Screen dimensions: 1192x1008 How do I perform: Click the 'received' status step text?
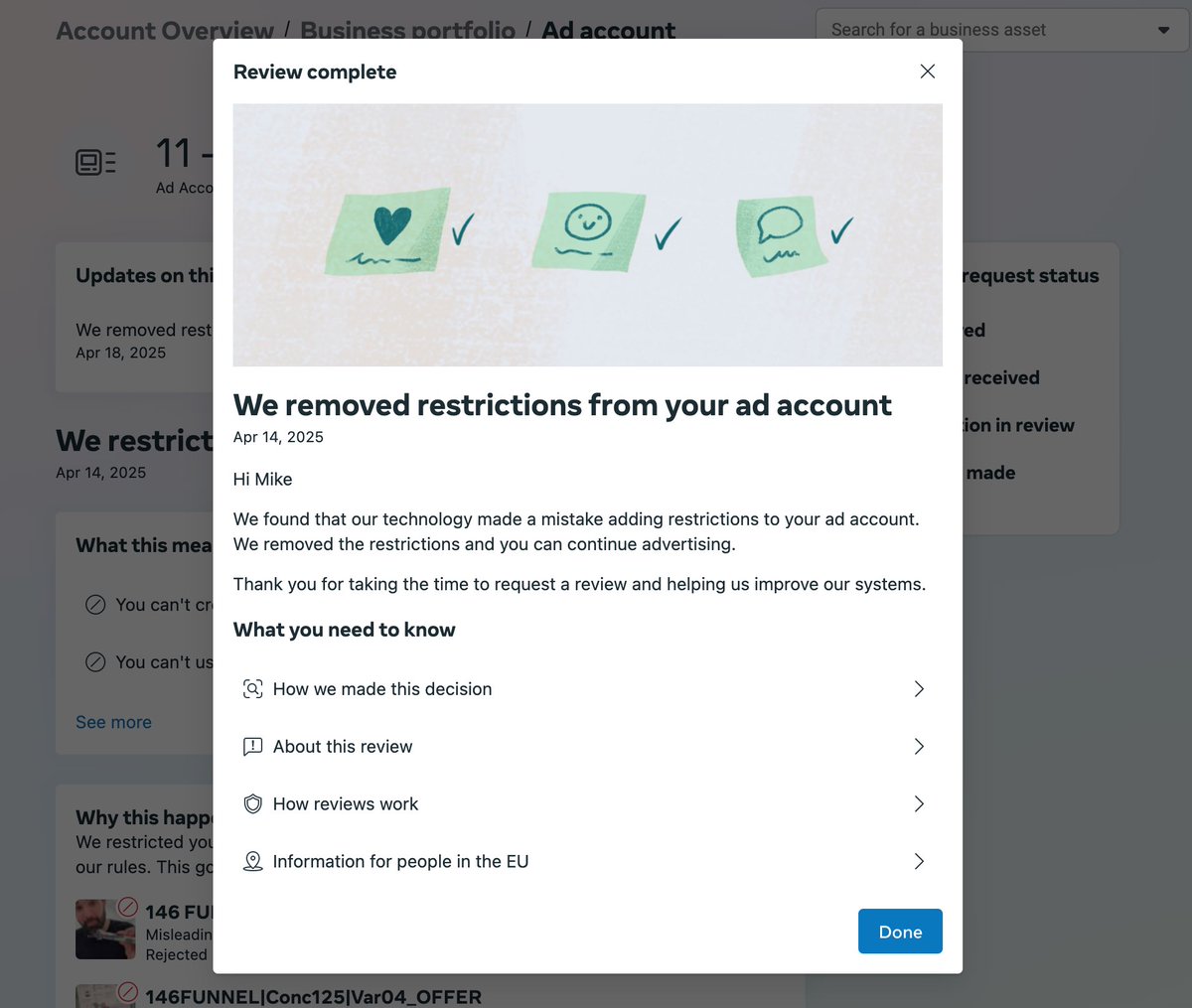(x=1001, y=377)
